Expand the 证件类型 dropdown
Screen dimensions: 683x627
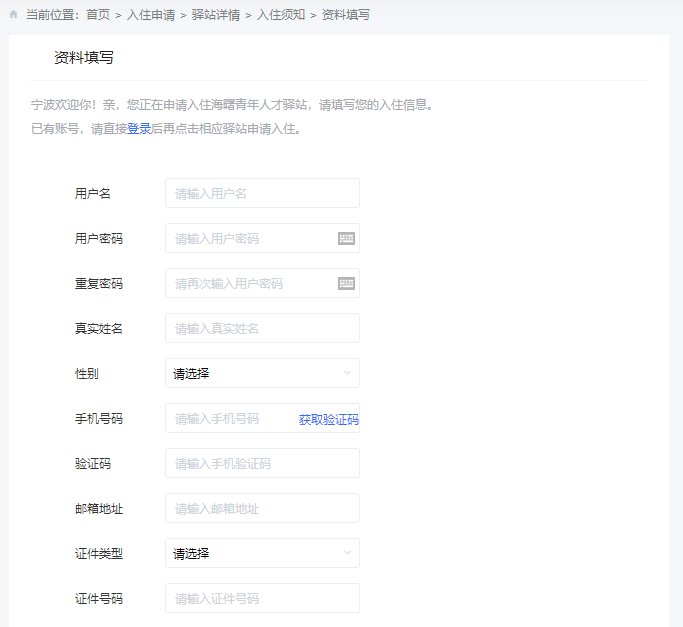pos(261,553)
